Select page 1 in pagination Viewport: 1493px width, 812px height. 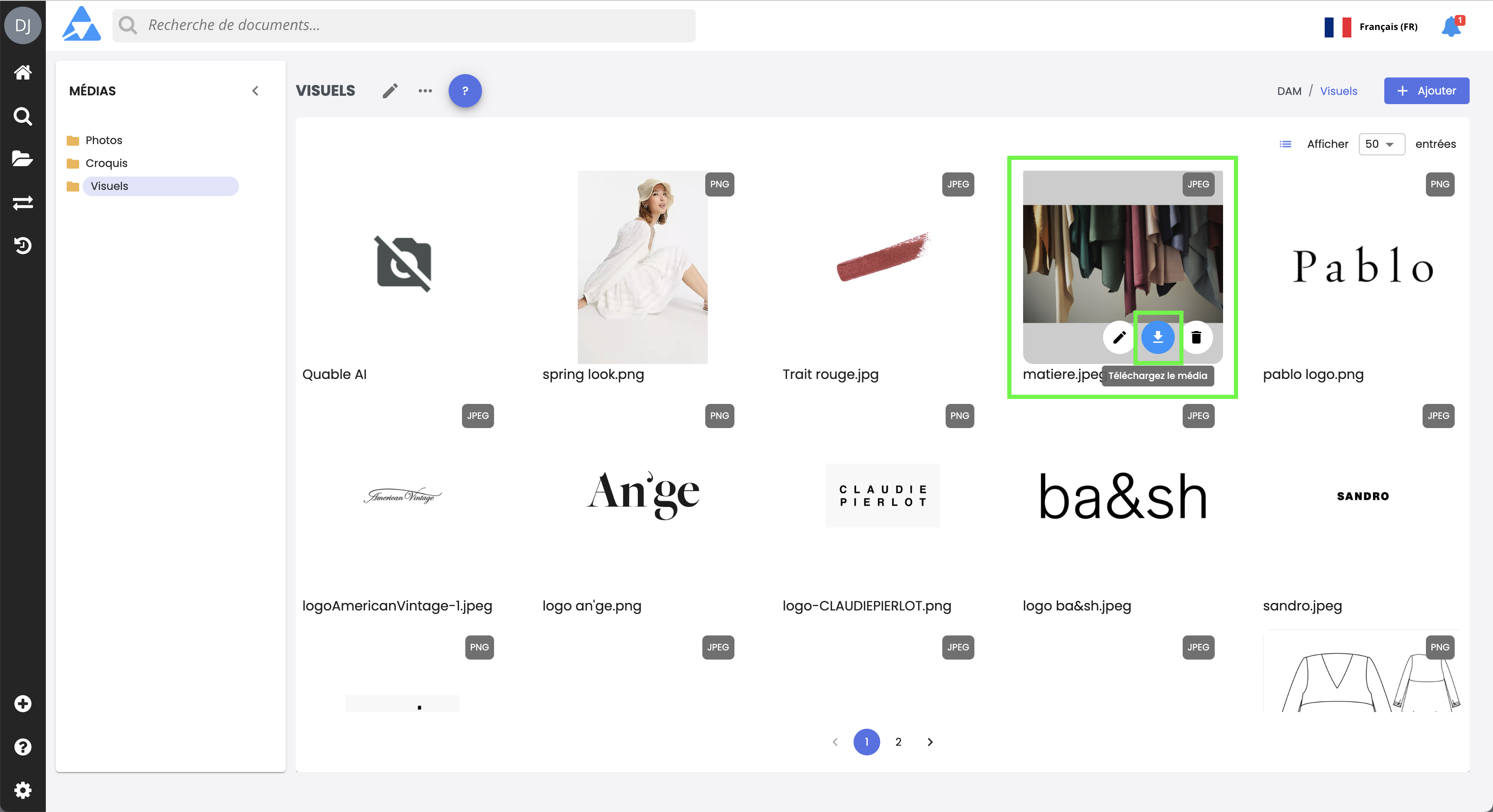pos(866,742)
